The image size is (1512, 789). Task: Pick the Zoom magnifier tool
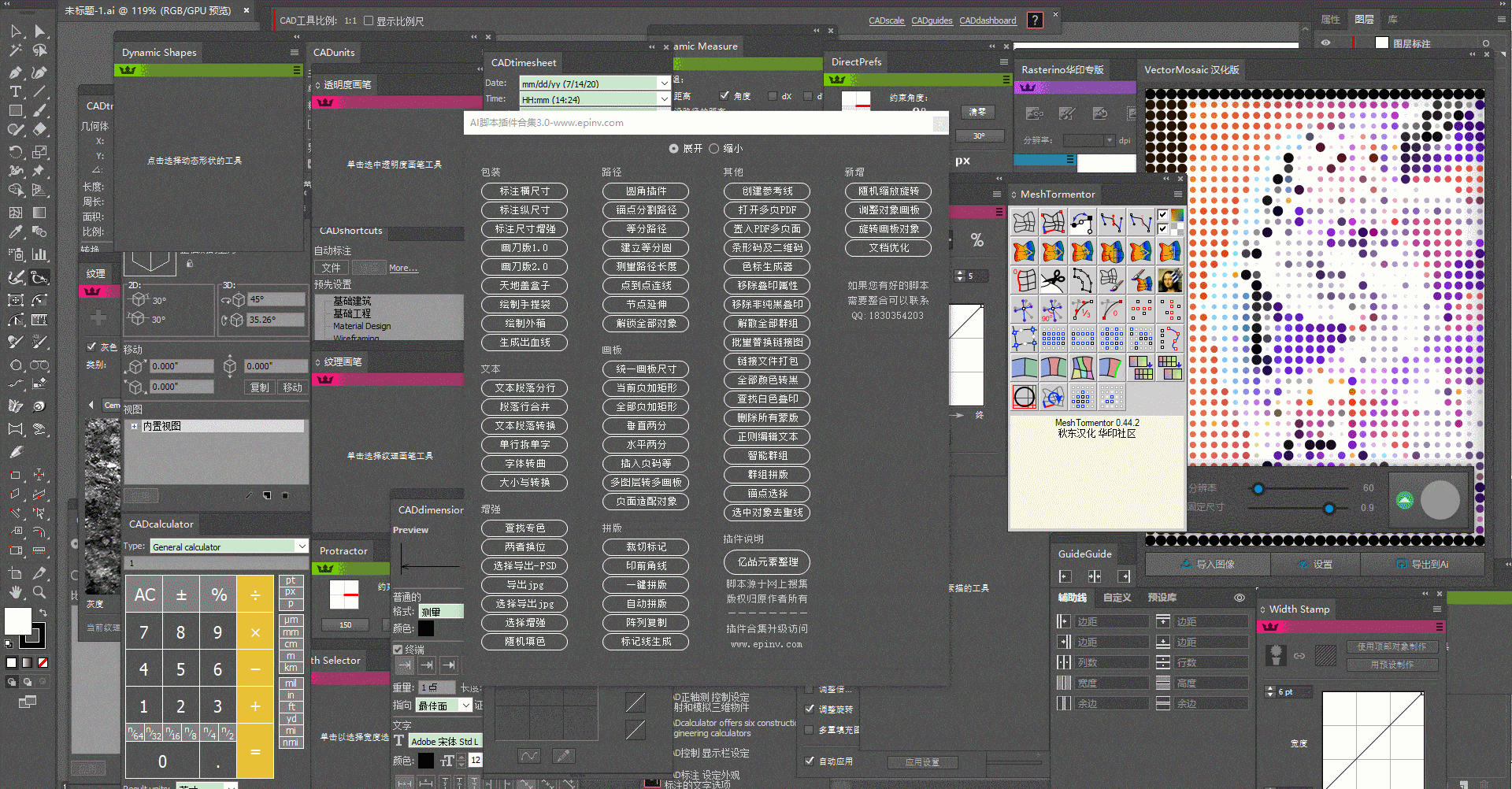pos(39,592)
